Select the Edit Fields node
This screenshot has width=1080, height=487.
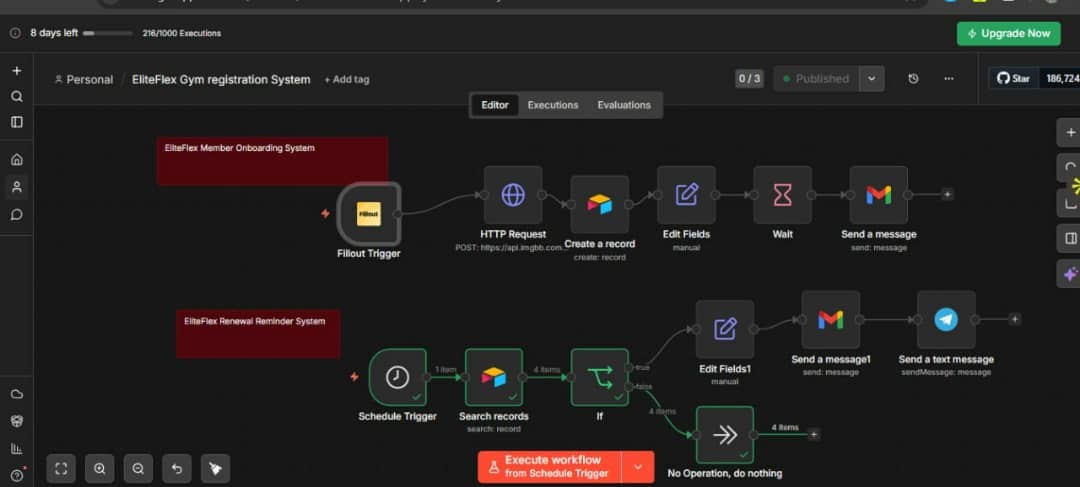coord(686,195)
